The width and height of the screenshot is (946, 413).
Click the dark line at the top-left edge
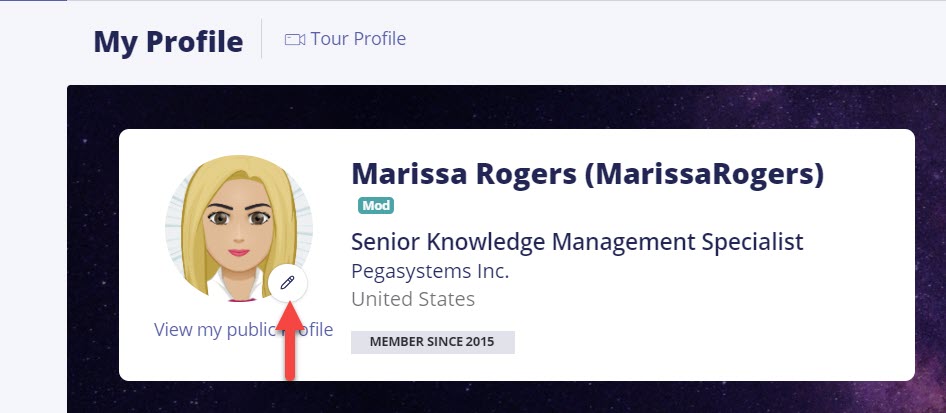pyautogui.click(x=33, y=1)
